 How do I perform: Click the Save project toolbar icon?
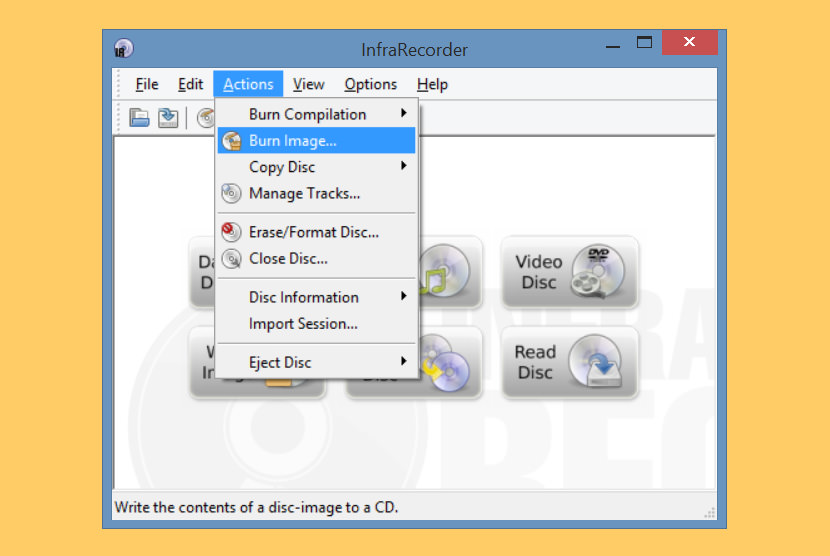[168, 118]
